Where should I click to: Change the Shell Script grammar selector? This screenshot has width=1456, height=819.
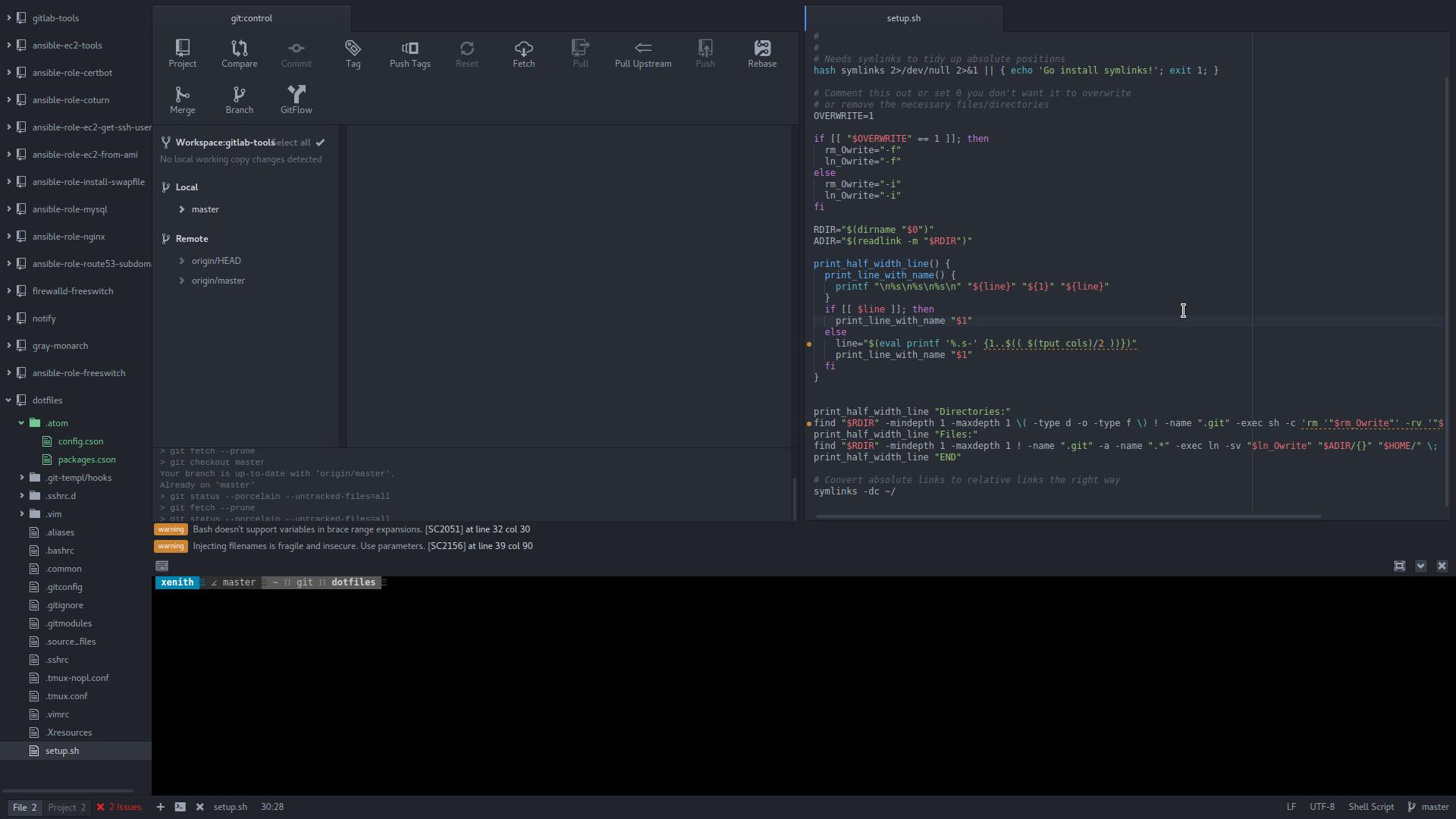point(1371,807)
